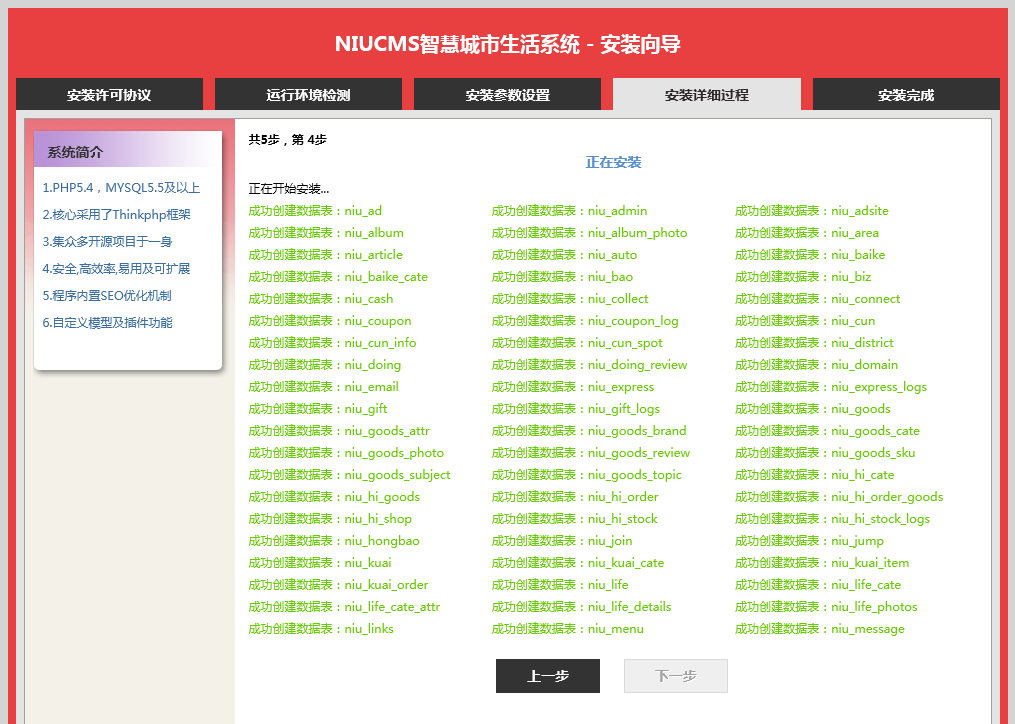Screen dimensions: 1015x724
Task: Click log entry niu_cun_spot
Action: click(x=577, y=343)
